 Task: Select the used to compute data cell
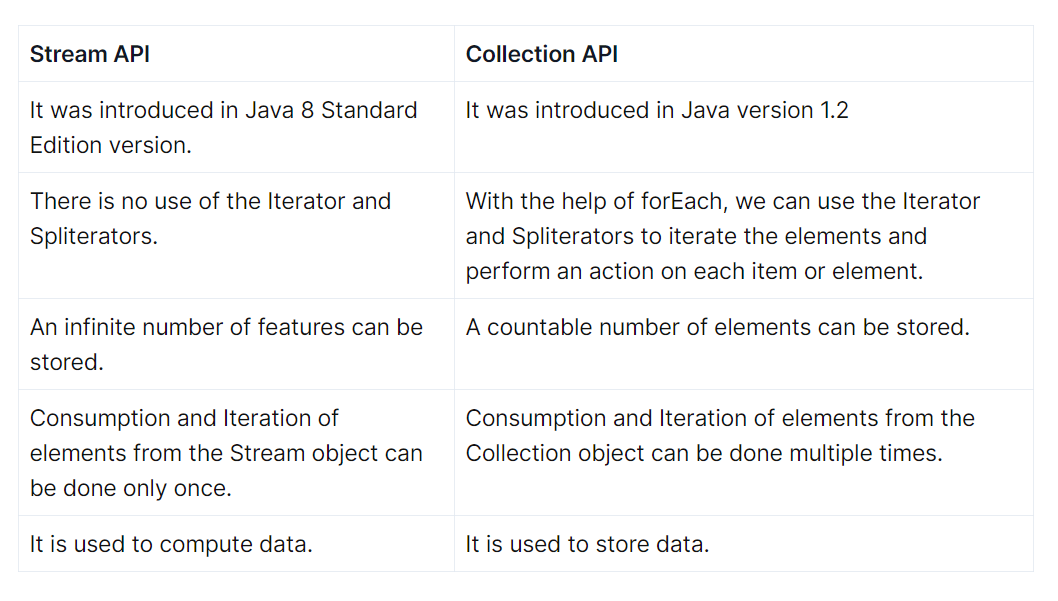click(236, 544)
